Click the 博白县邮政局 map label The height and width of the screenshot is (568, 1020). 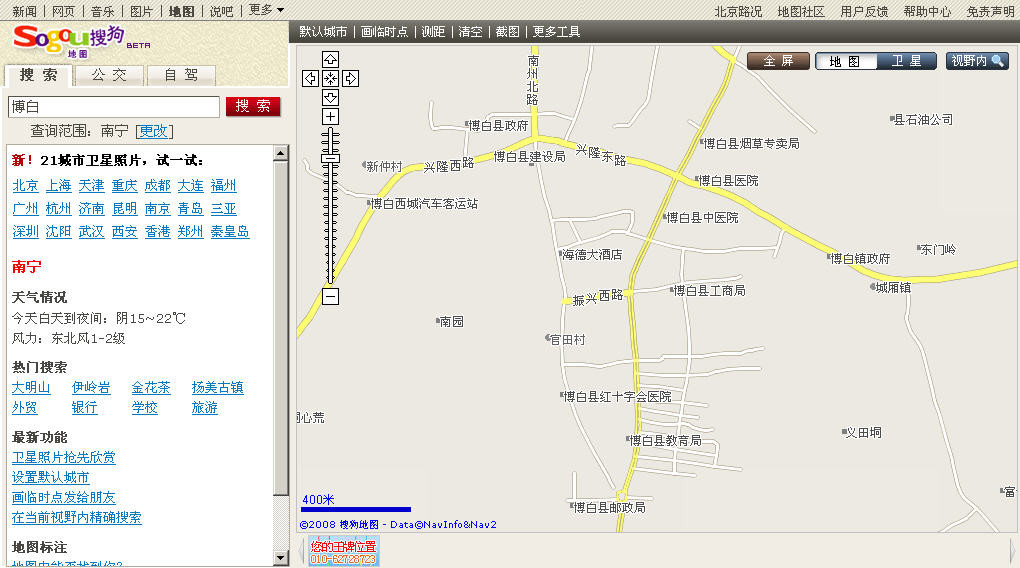click(x=608, y=507)
